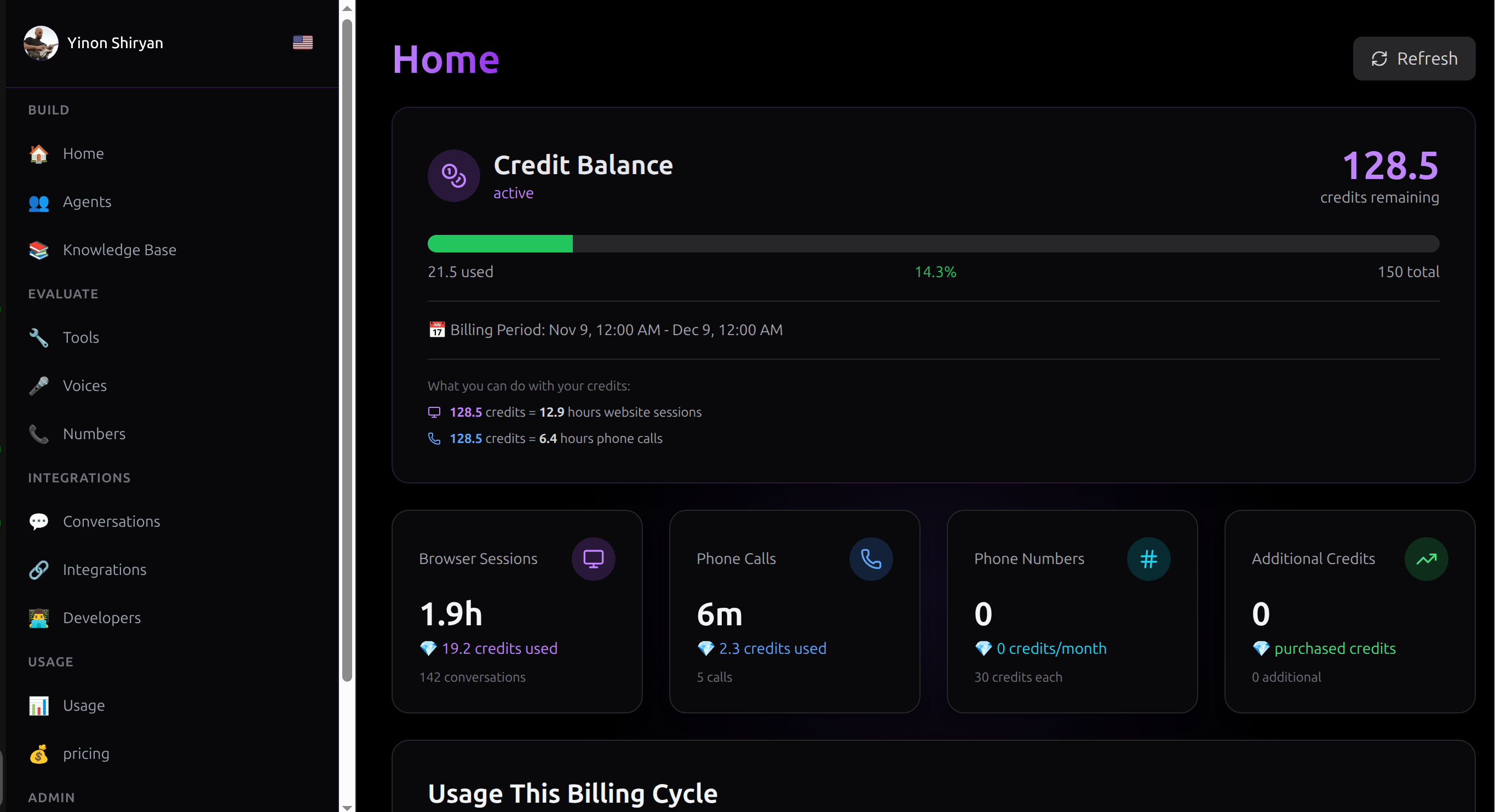Open the US flag language selector

302,42
